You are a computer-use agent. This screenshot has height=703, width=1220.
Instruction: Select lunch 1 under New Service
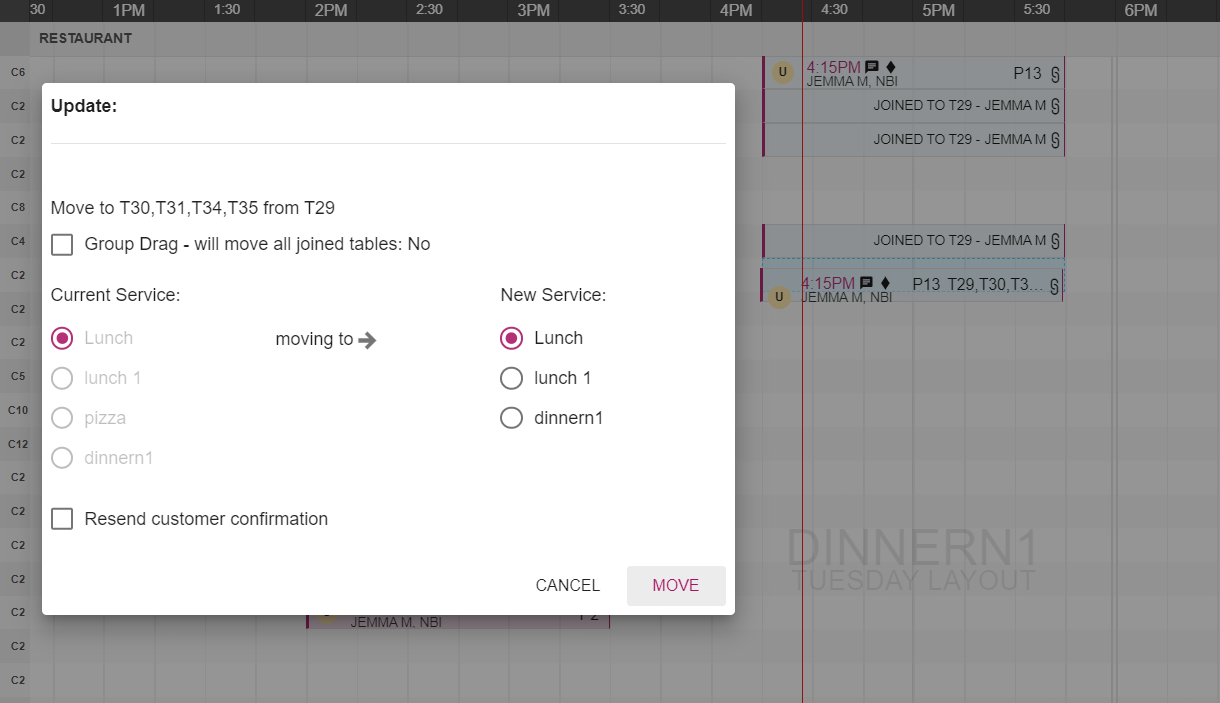(511, 378)
